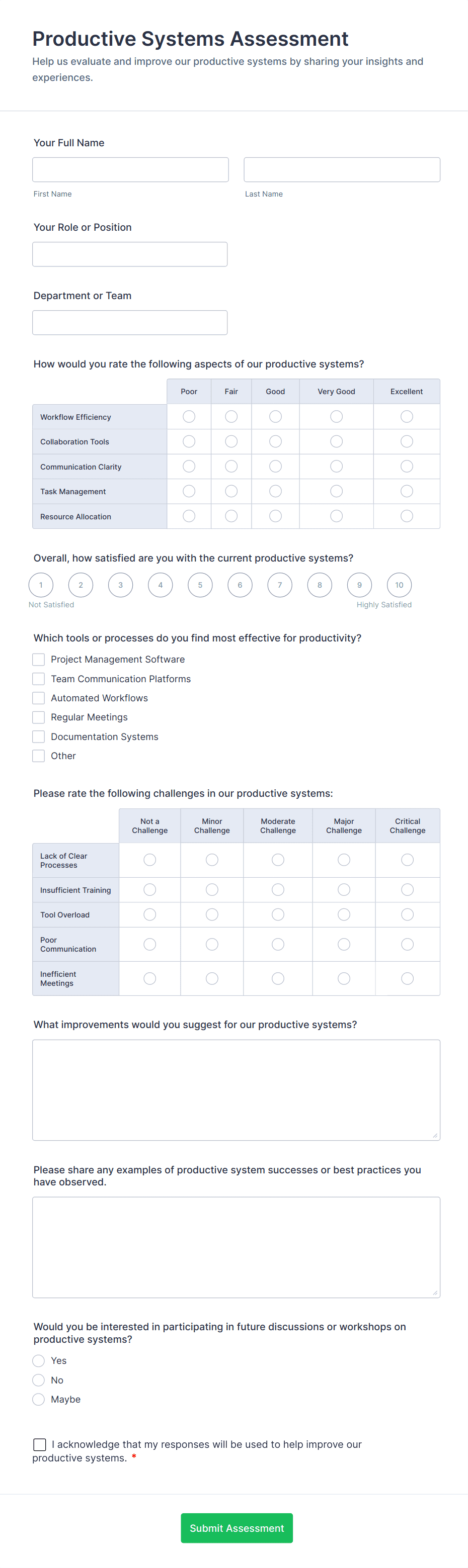This screenshot has width=468, height=1568.
Task: Check the responses acknowledgment box
Action: point(39,1444)
